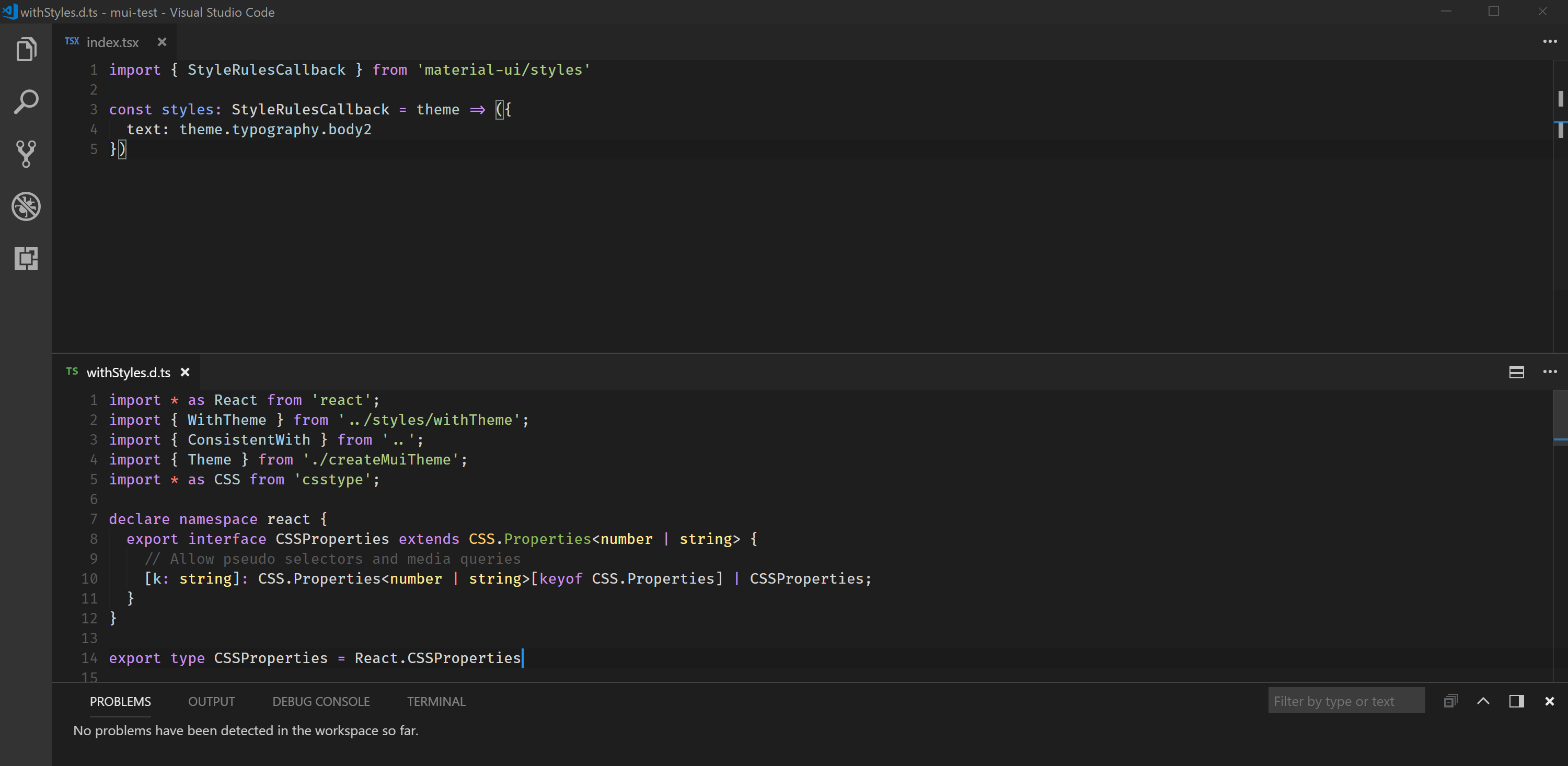This screenshot has height=766, width=1568.
Task: Open the Extensions view icon
Action: tap(26, 259)
